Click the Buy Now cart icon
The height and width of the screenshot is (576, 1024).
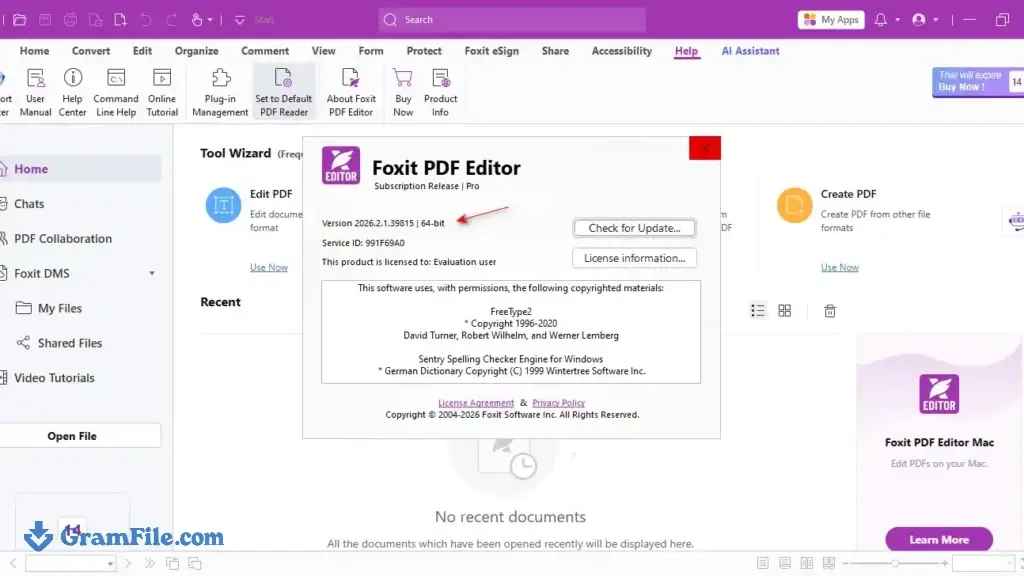403,92
